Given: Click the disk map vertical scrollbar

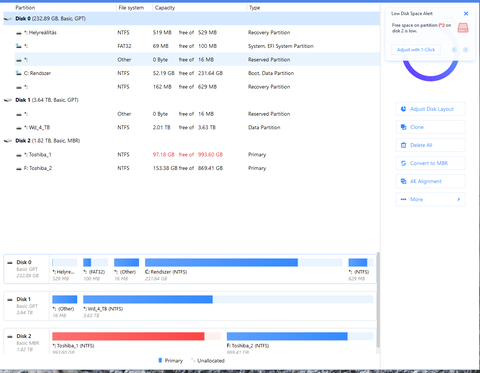Looking at the screenshot, I should click(378, 300).
